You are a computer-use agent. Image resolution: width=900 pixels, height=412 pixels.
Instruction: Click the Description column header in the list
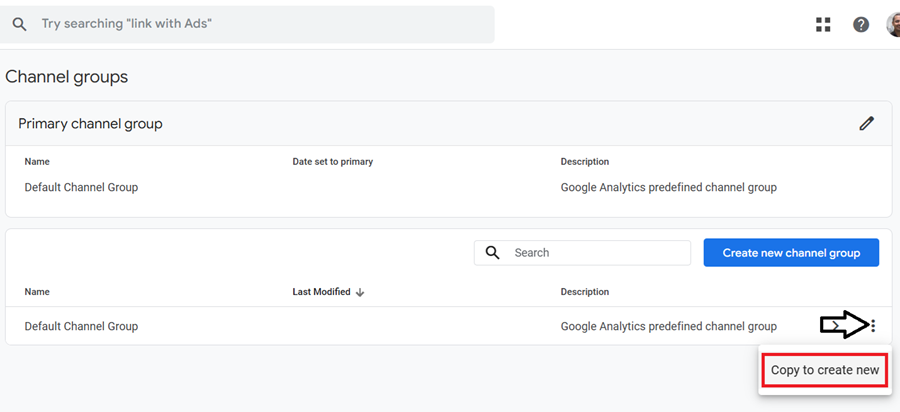[585, 292]
